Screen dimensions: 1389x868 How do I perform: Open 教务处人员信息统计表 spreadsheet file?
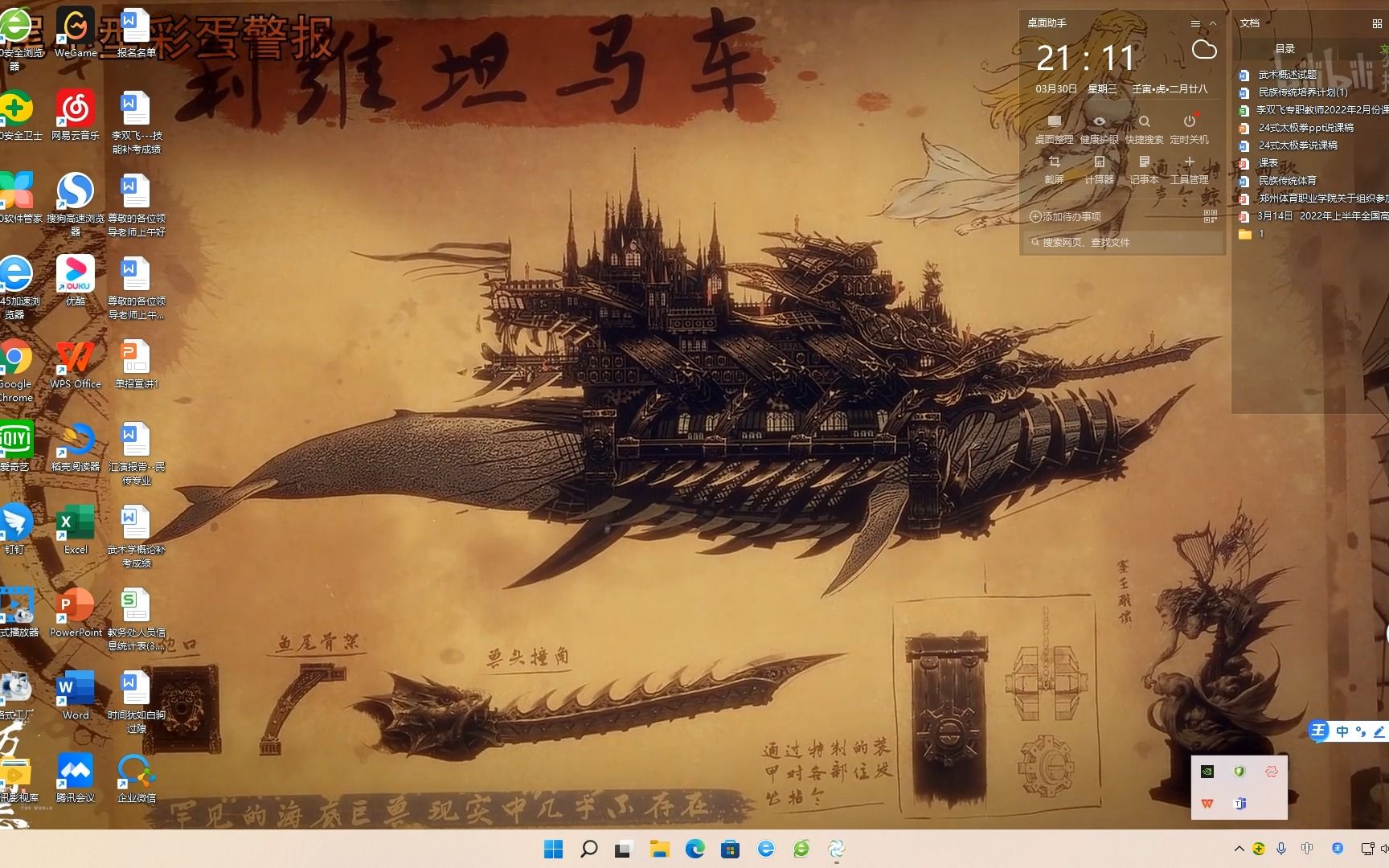[137, 618]
